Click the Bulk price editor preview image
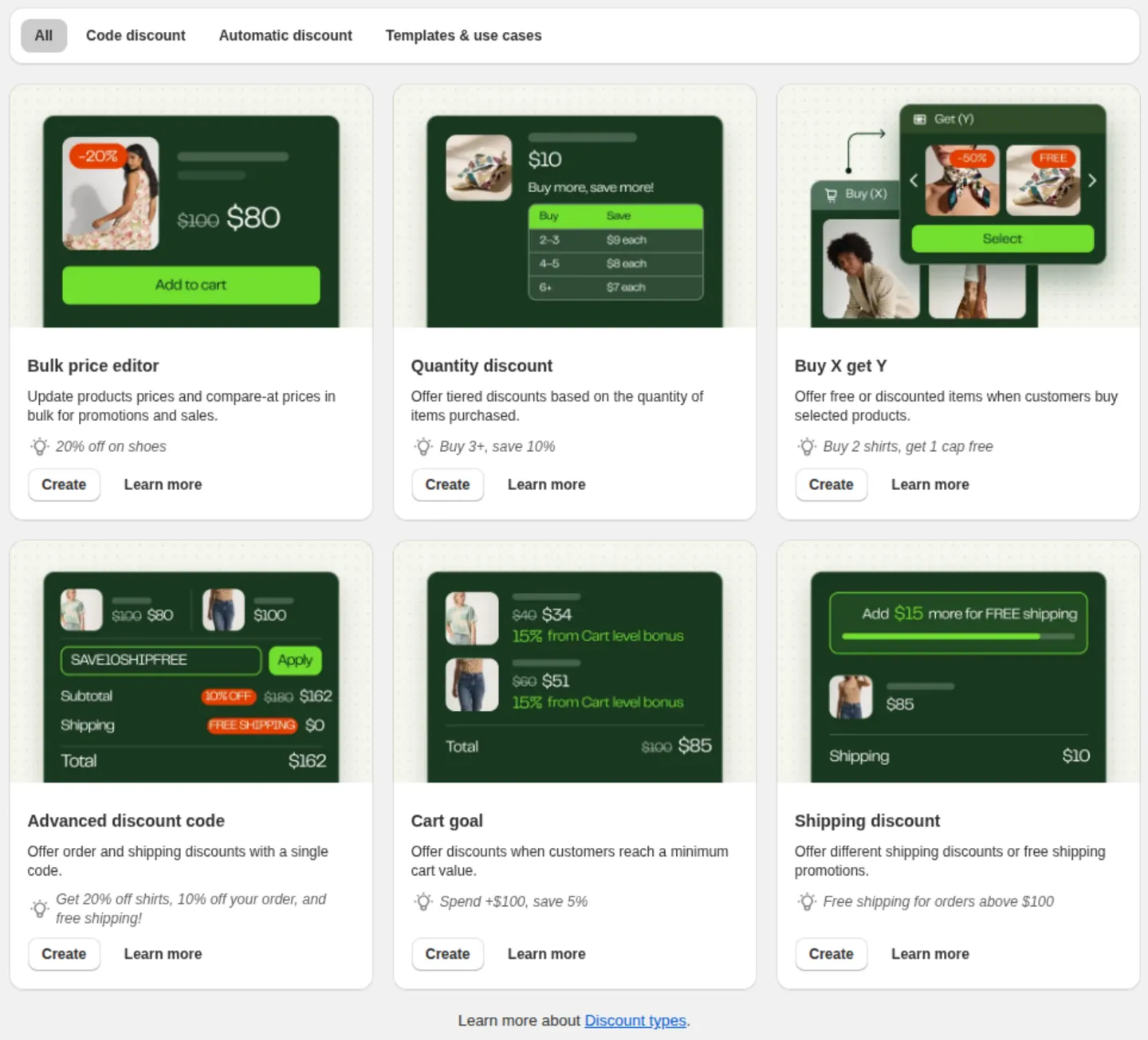Viewport: 1148px width, 1040px height. [191, 206]
